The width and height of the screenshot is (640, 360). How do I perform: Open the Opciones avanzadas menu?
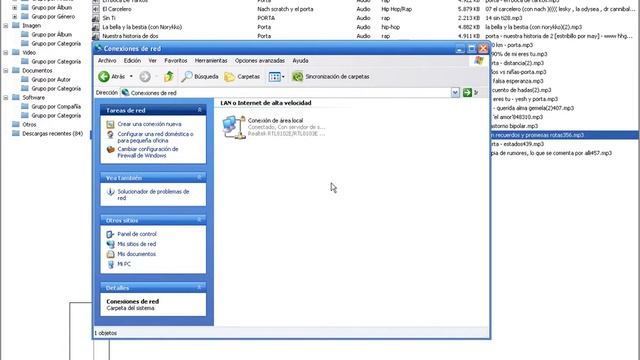click(260, 60)
